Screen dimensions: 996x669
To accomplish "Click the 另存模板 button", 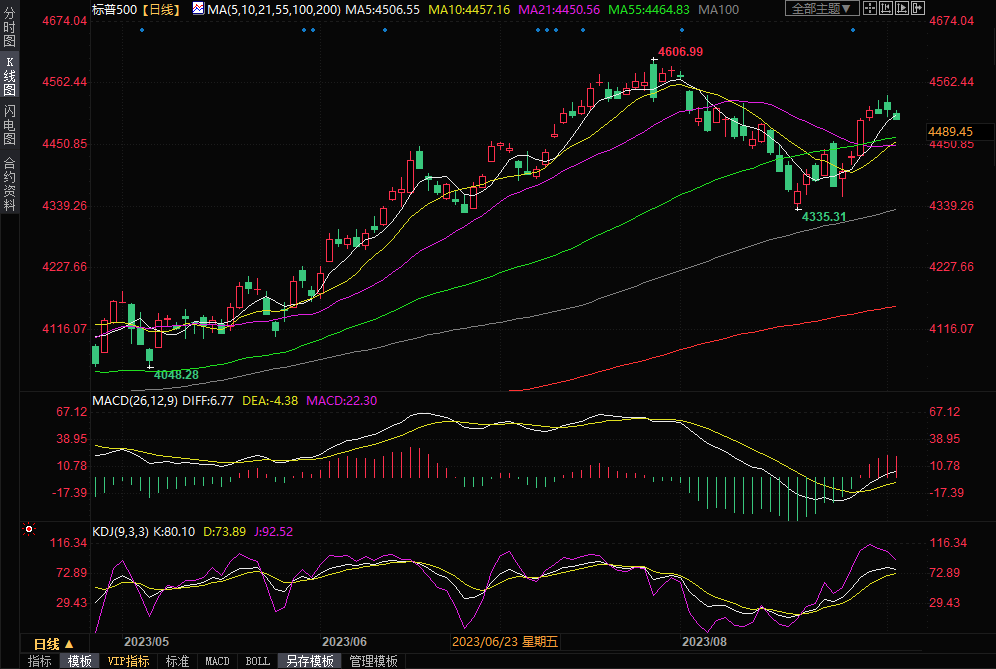I will tap(309, 661).
